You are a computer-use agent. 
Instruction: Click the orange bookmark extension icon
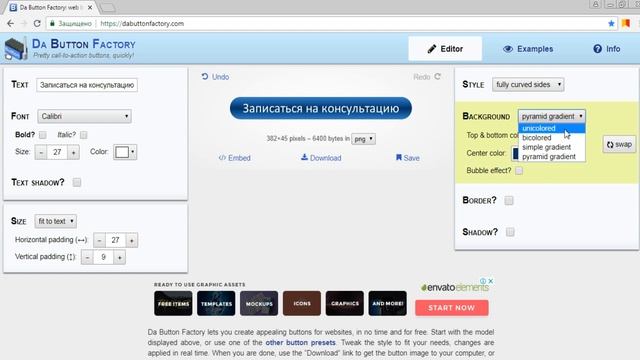click(x=626, y=23)
